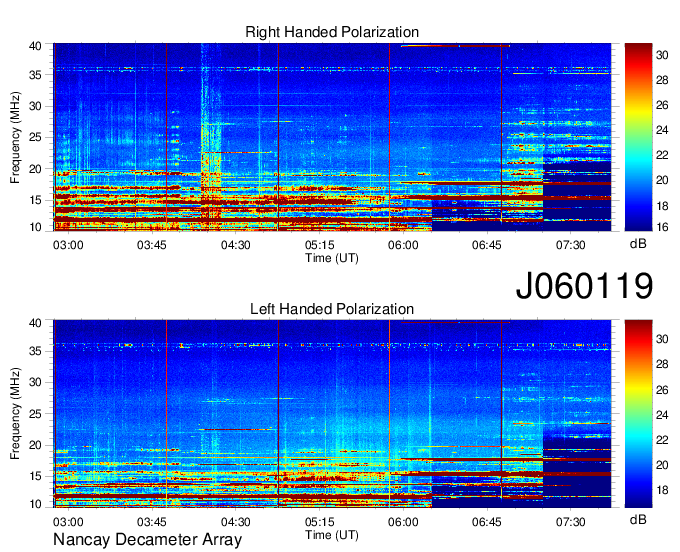Click the Left Handed plot's color scale bar
Screen dimensions: 680x552
pyautogui.click(x=638, y=414)
